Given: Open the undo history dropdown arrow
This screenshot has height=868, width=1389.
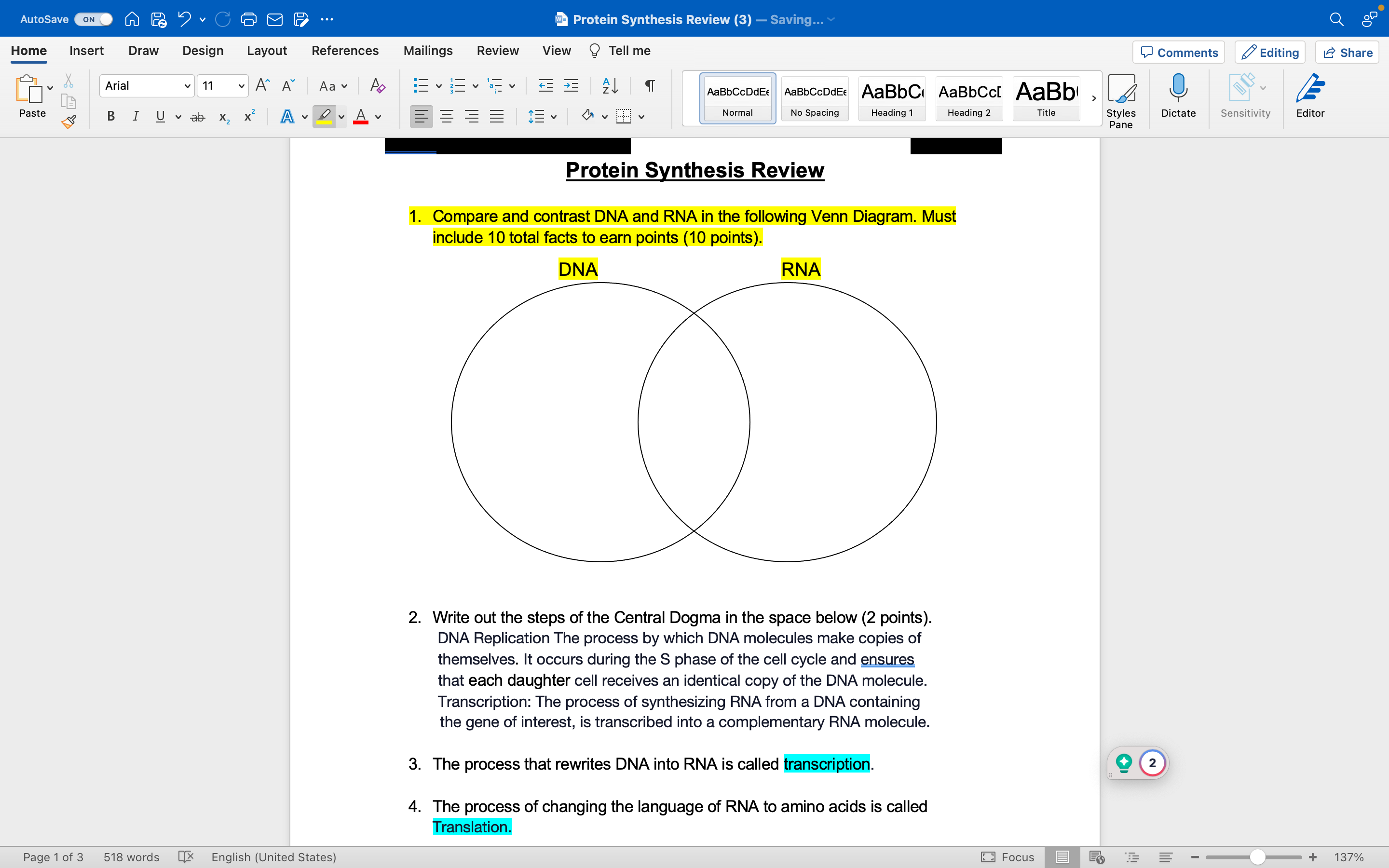Looking at the screenshot, I should [x=203, y=19].
